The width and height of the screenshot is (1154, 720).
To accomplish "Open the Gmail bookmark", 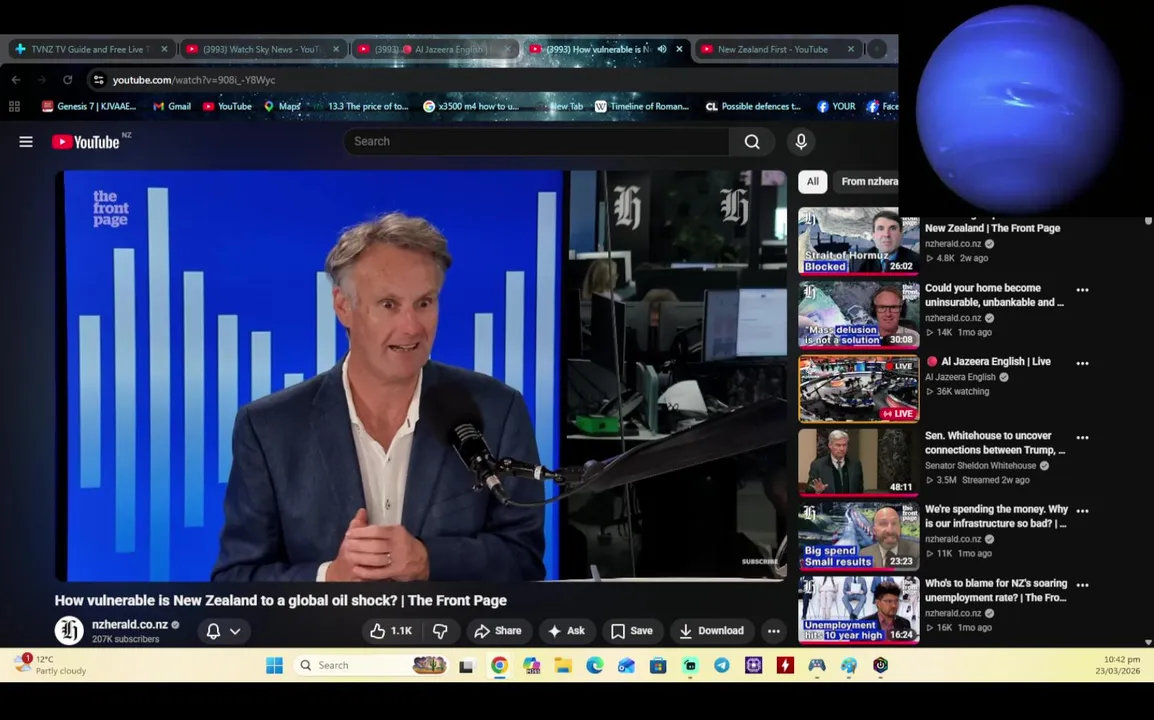I will pos(171,106).
